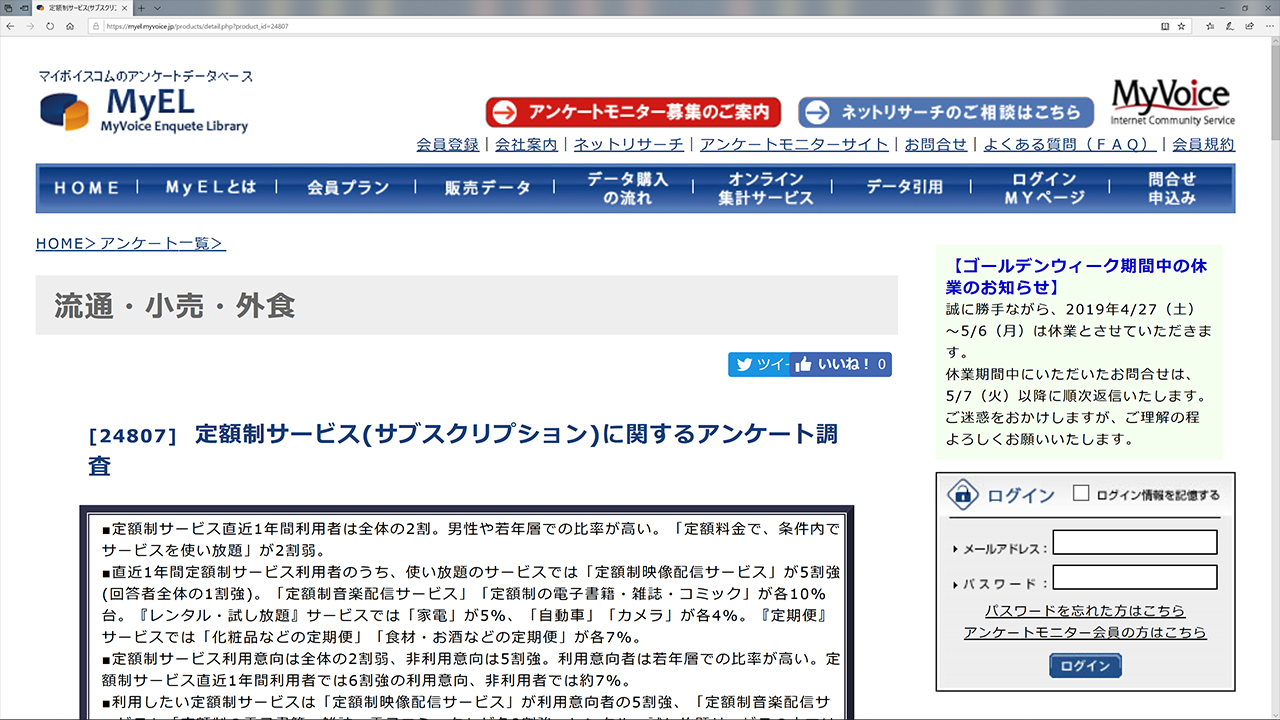This screenshot has height=720, width=1280.
Task: Click the 流通・小売・外食 category heading
Action: pos(175,305)
